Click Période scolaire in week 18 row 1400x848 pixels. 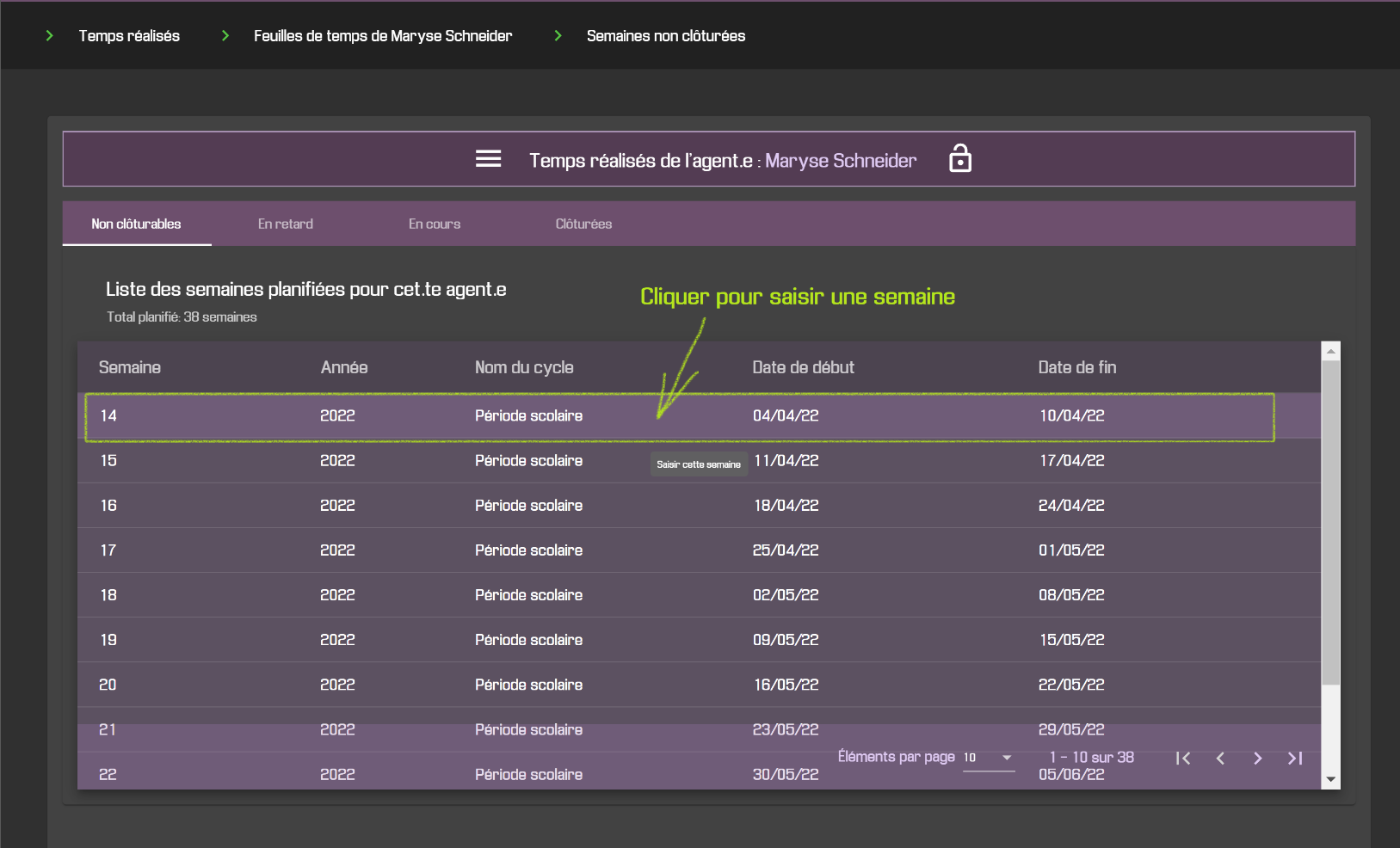click(x=528, y=594)
